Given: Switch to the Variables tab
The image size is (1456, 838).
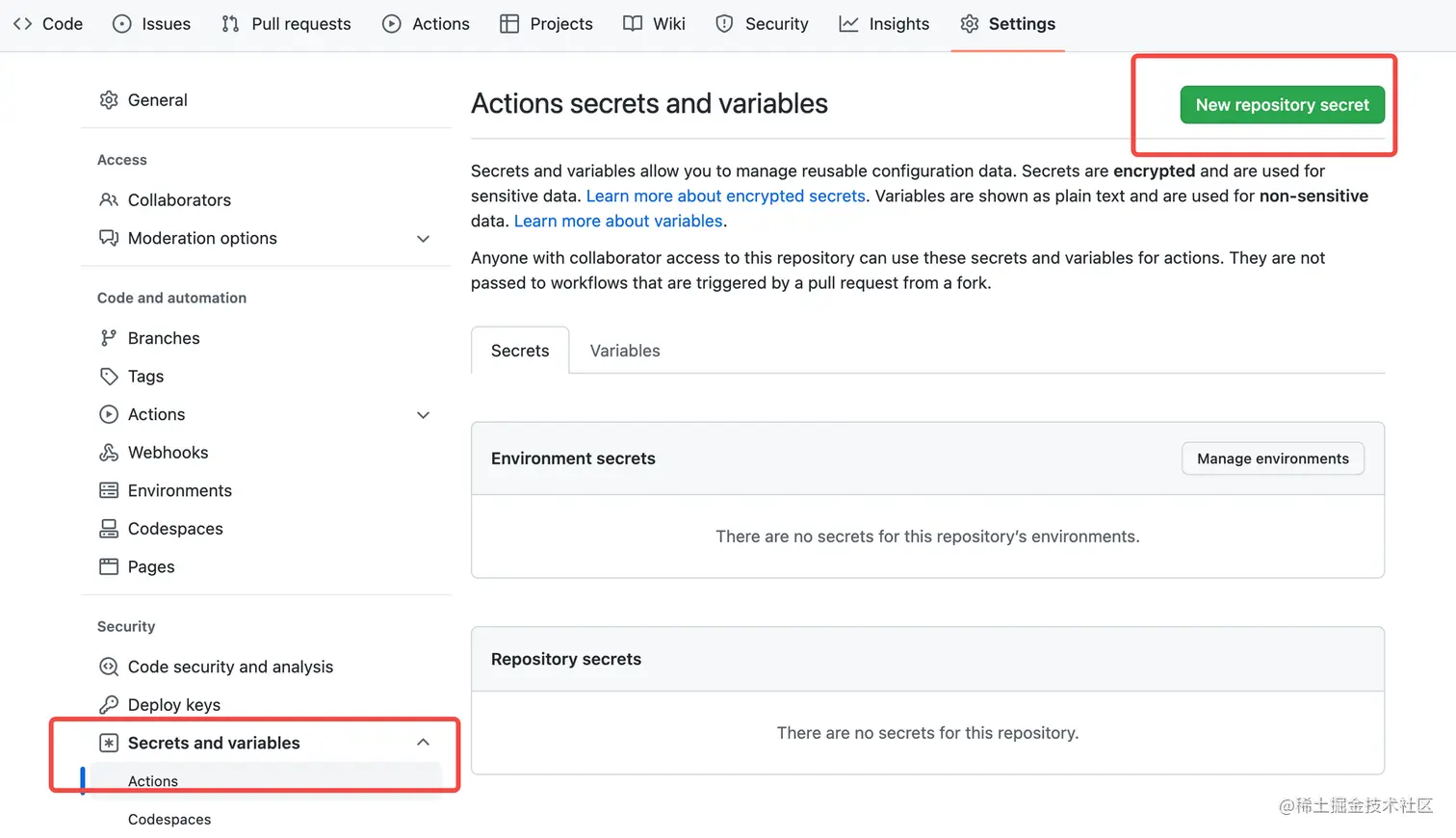Looking at the screenshot, I should pyautogui.click(x=625, y=352).
